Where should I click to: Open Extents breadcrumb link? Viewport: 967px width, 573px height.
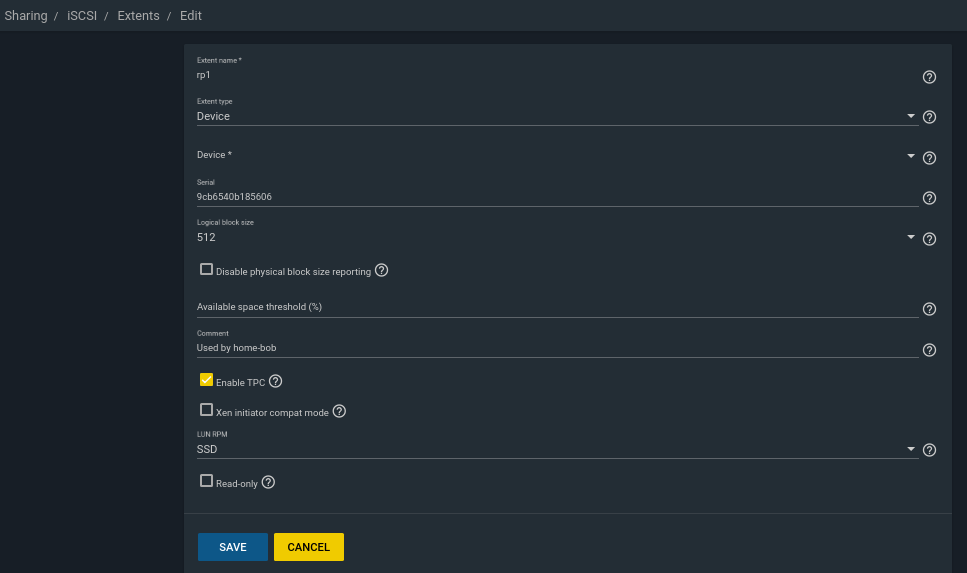click(138, 15)
